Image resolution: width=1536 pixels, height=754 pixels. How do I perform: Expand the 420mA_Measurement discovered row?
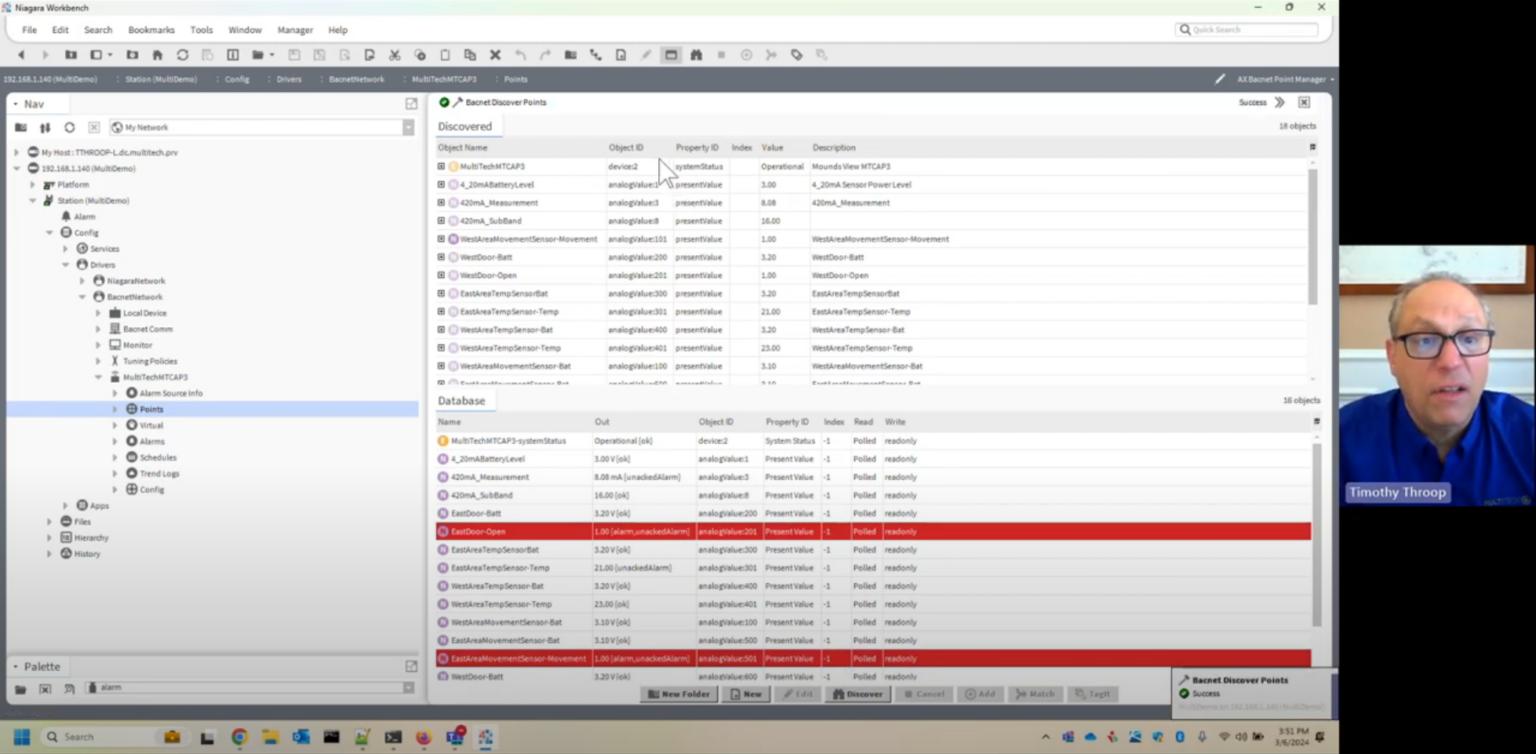click(x=441, y=202)
